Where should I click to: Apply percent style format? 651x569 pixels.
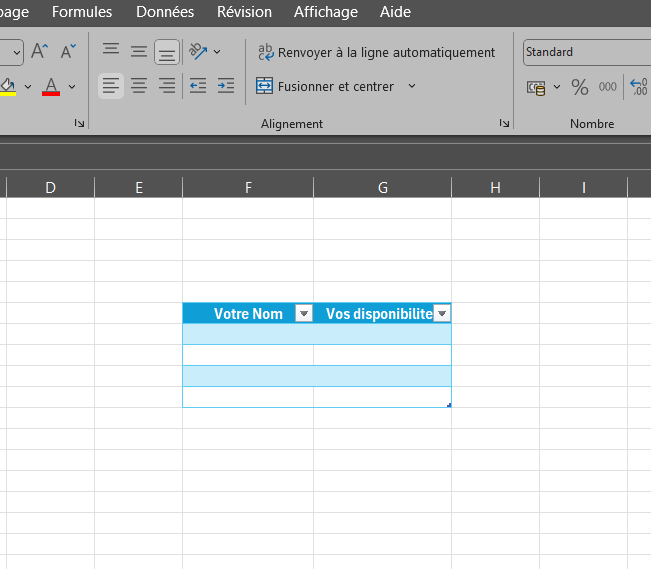click(580, 87)
